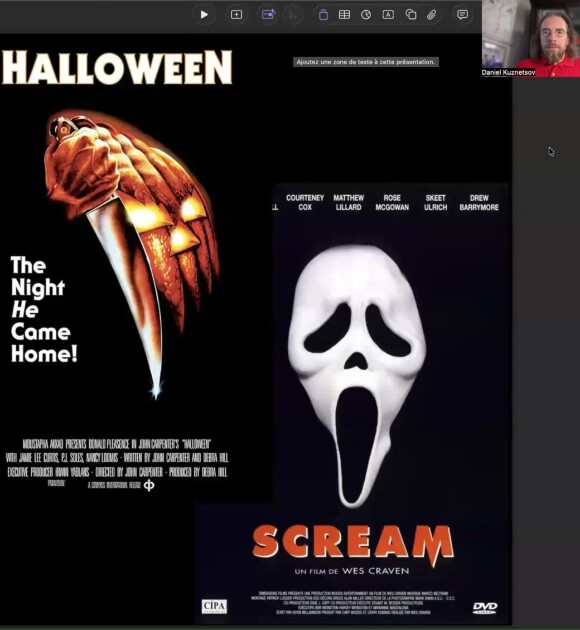Insert a table using the table icon

(344, 15)
